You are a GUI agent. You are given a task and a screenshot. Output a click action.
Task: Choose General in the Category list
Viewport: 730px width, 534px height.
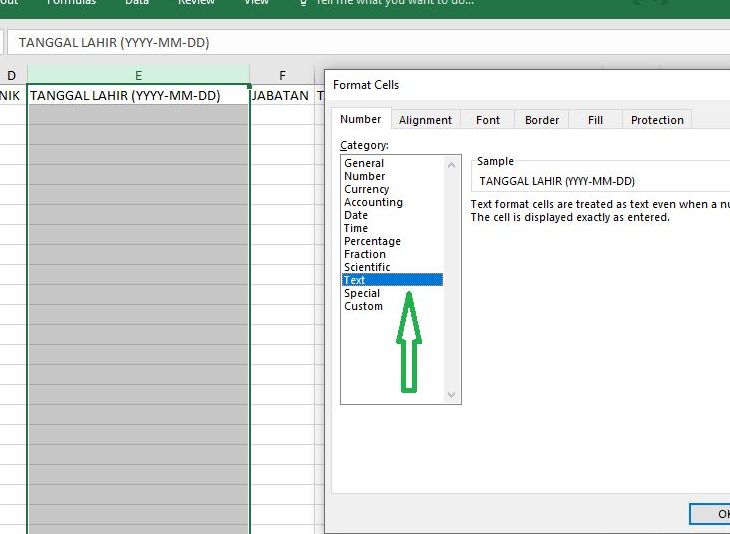[364, 163]
